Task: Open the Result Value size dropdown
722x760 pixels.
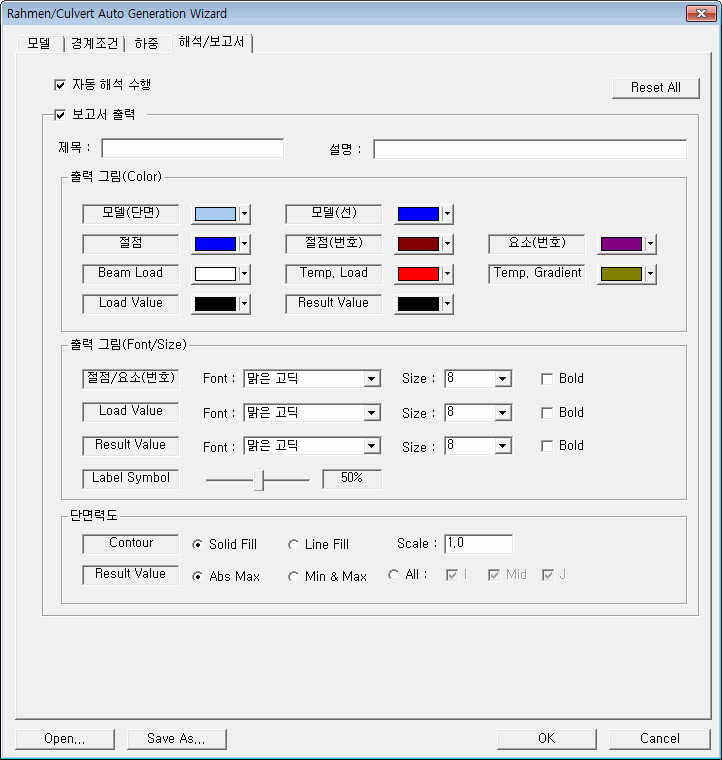Action: [503, 446]
